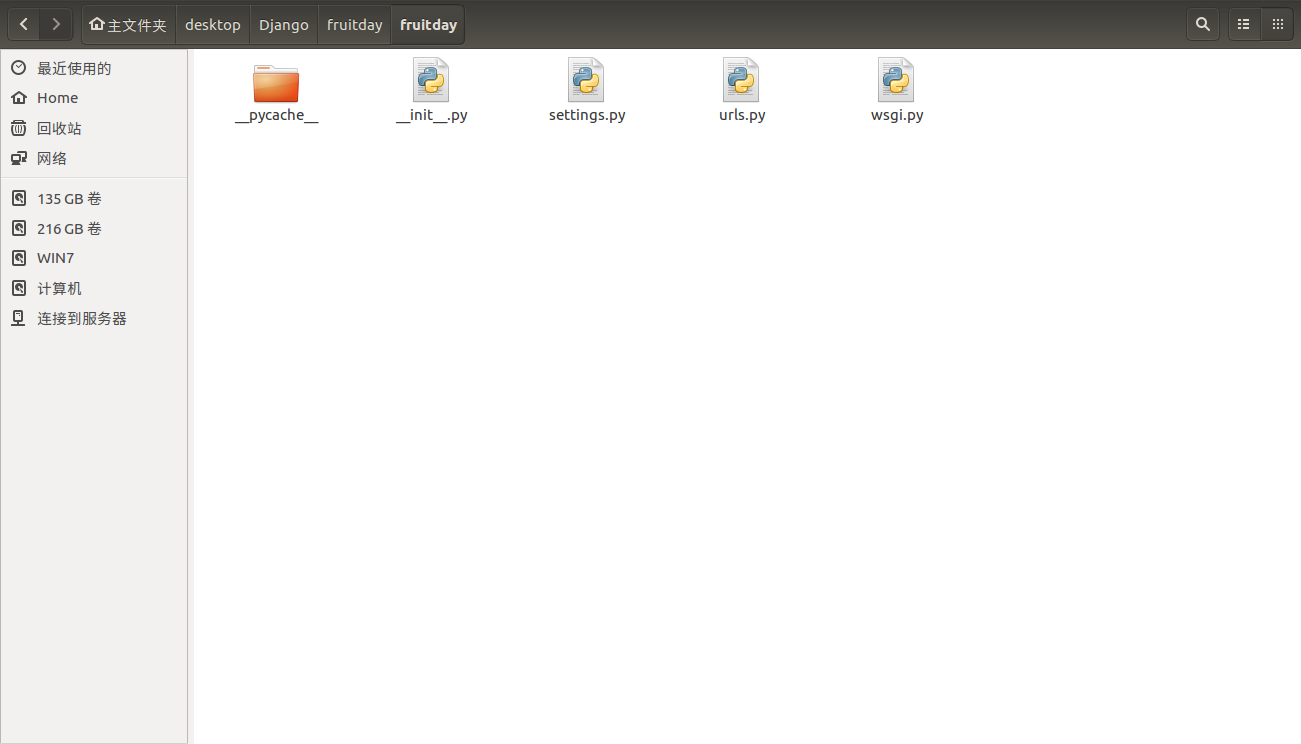Click the drive icon beside 135 GB 卷

pyautogui.click(x=18, y=198)
